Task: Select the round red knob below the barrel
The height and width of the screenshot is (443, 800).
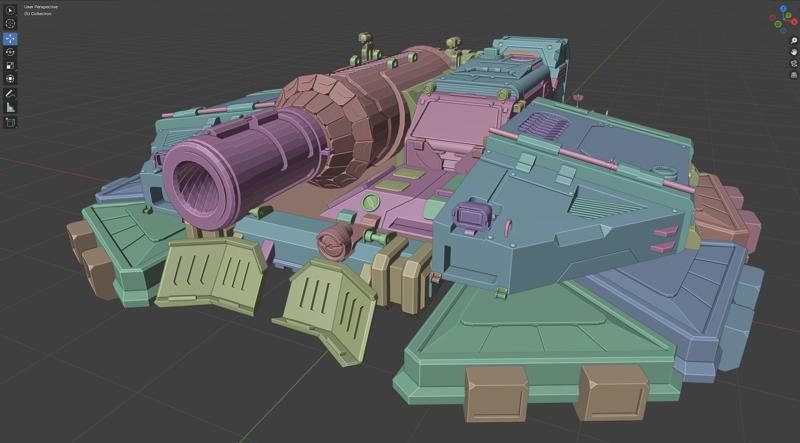Action: (x=337, y=241)
